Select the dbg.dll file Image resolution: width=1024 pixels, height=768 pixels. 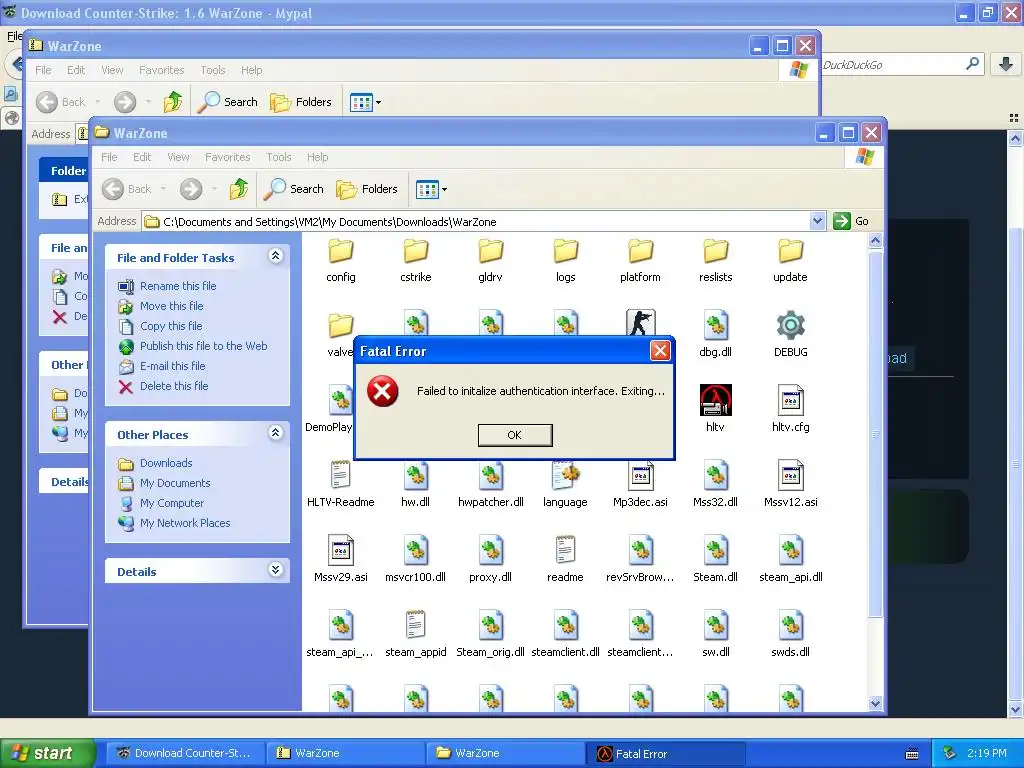click(x=715, y=334)
